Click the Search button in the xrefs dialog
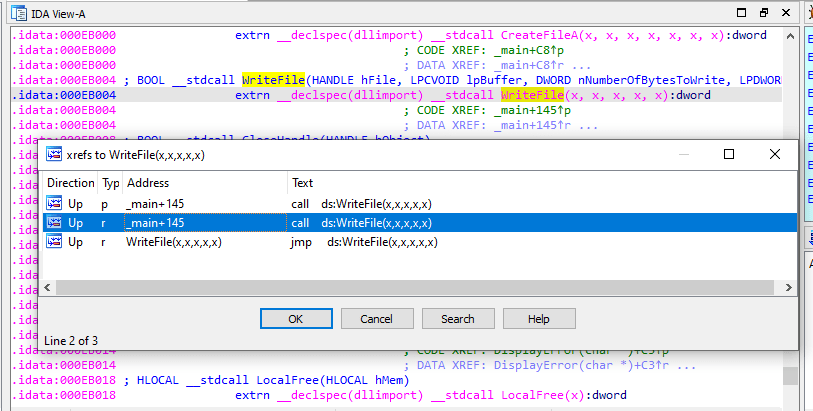The width and height of the screenshot is (813, 411). 457,319
